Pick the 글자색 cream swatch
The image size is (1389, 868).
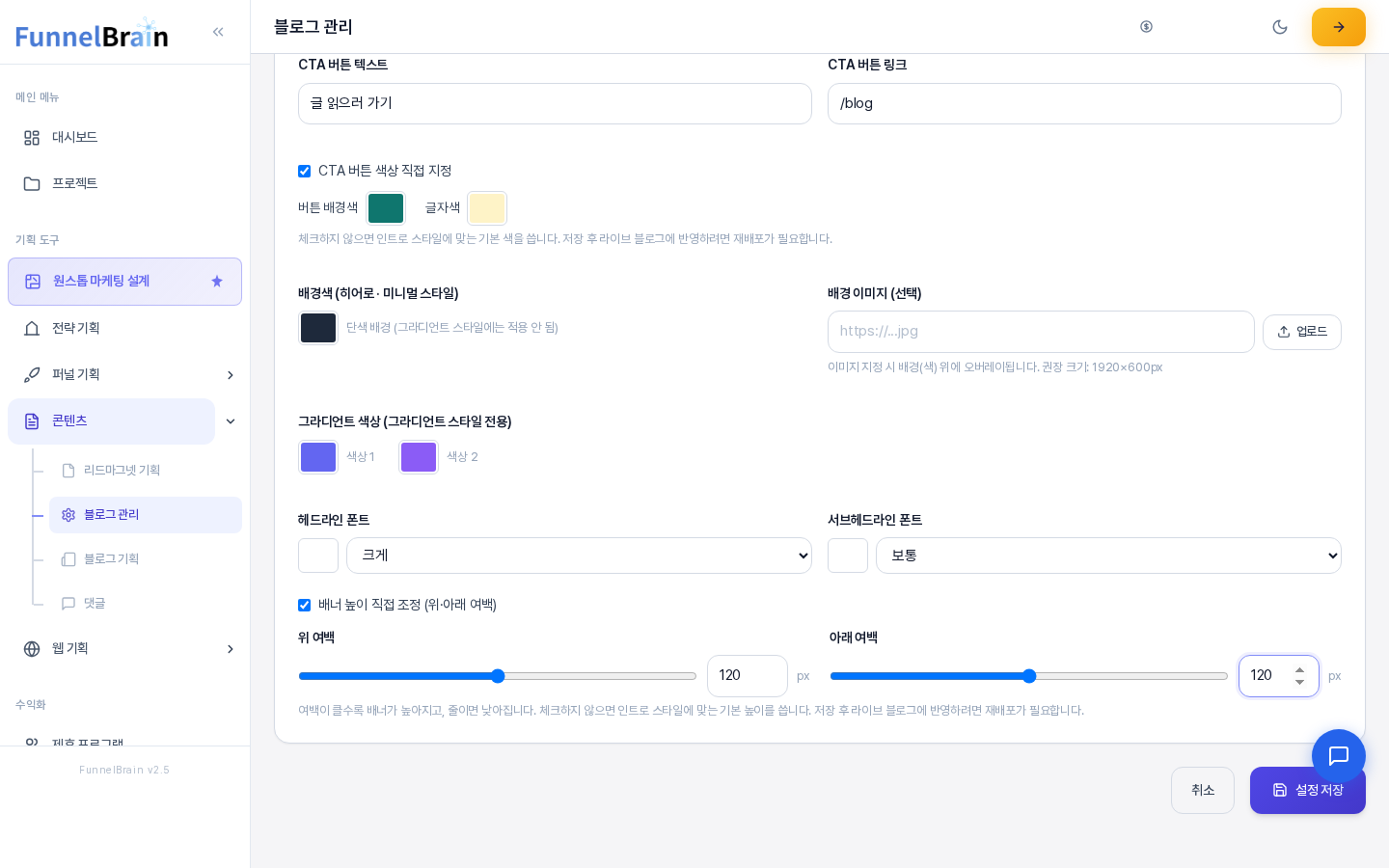tap(487, 208)
